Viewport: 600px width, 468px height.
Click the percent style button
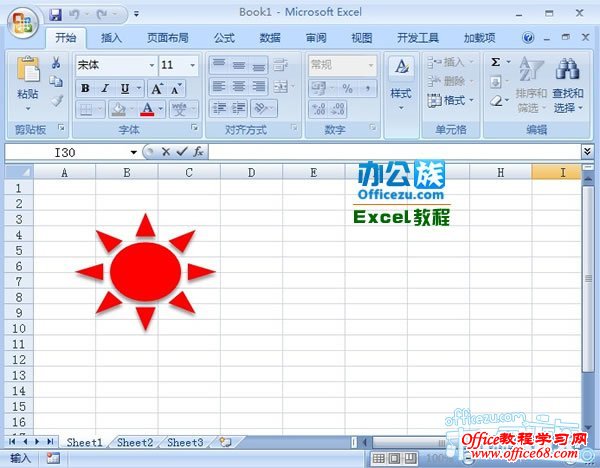click(347, 89)
